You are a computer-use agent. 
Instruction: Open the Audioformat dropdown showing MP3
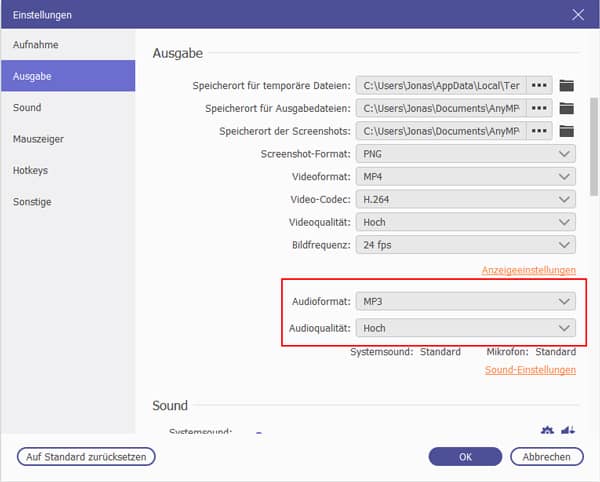click(x=465, y=301)
